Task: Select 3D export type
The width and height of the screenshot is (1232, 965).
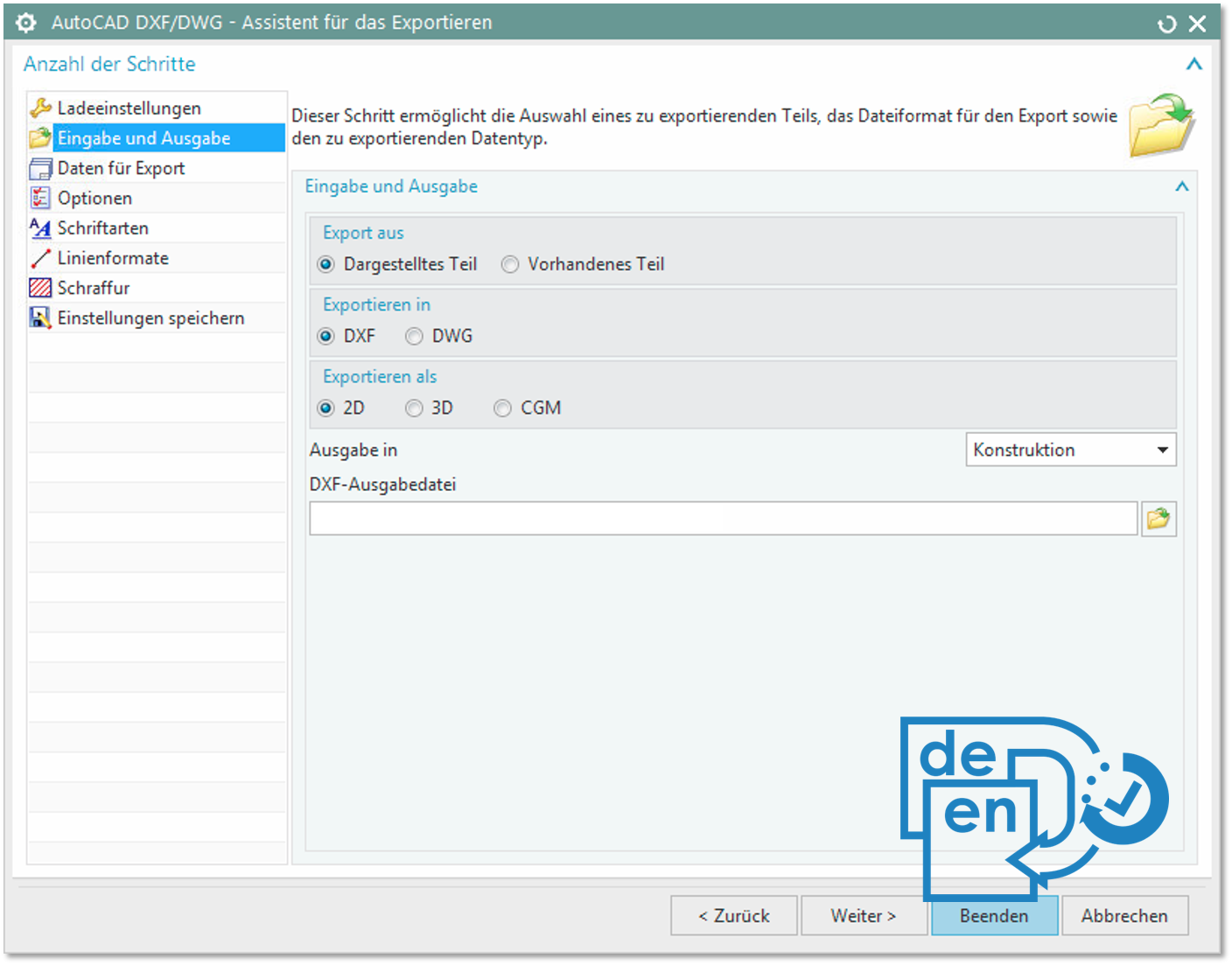Action: (x=414, y=408)
